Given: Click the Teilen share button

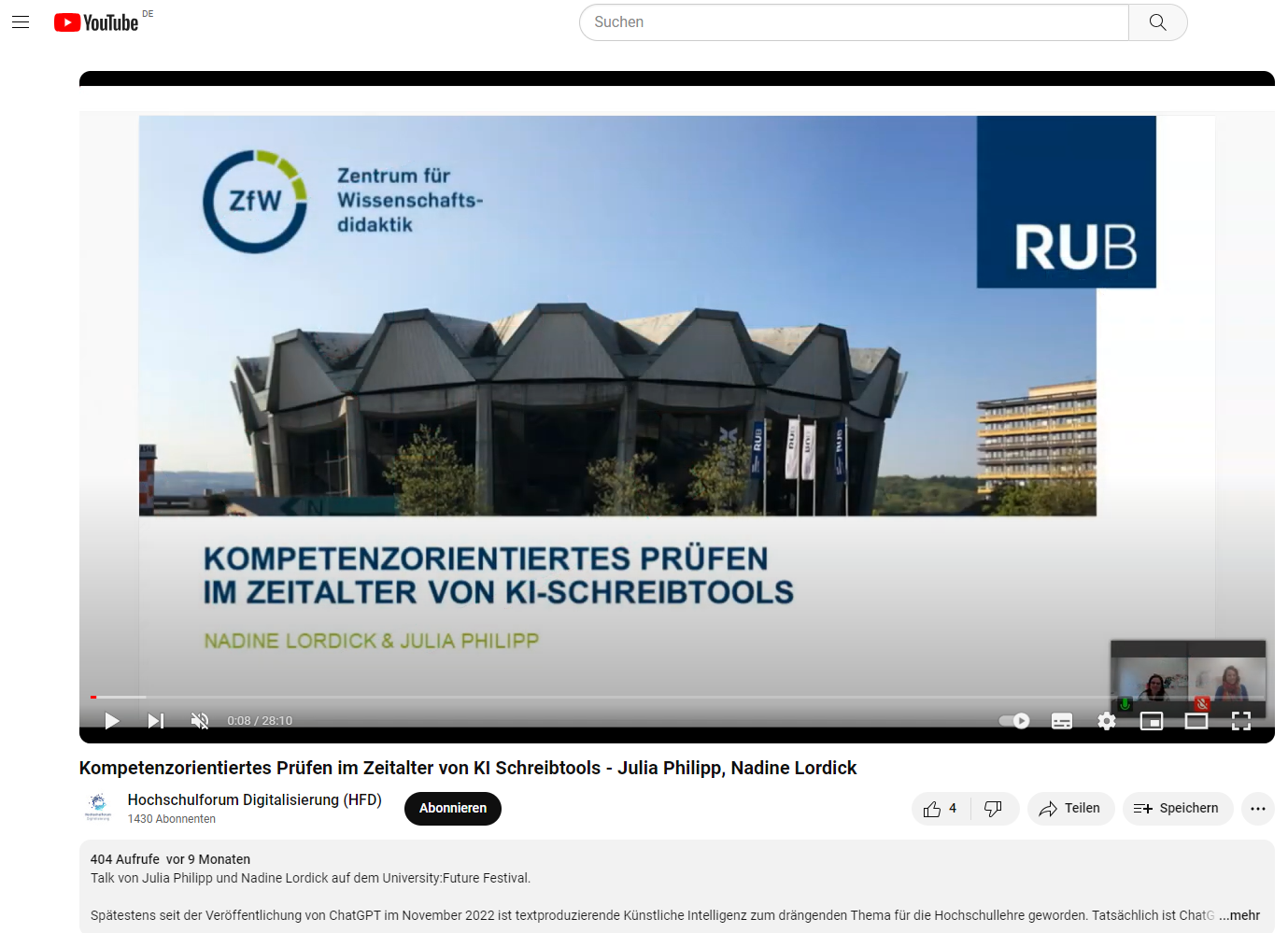Looking at the screenshot, I should tap(1070, 809).
